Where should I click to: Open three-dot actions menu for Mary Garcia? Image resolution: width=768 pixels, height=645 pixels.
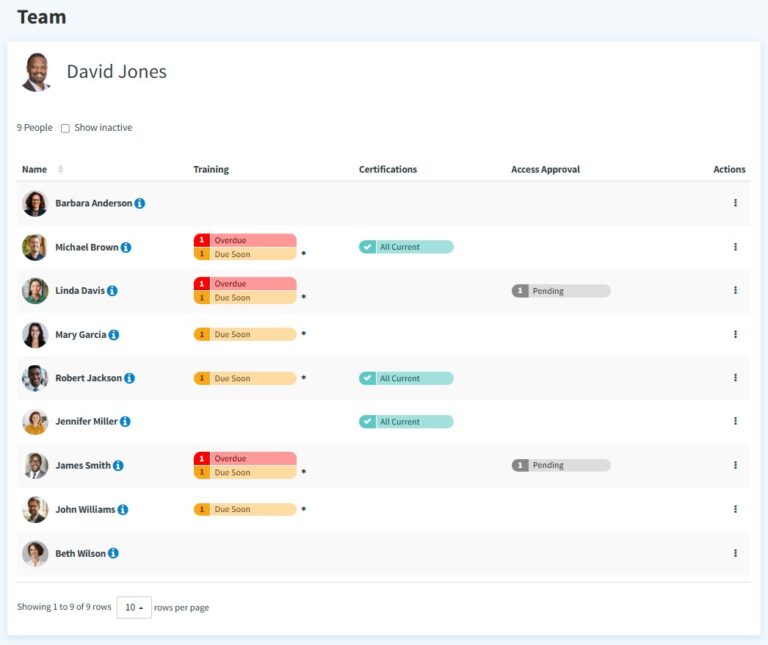pos(735,335)
